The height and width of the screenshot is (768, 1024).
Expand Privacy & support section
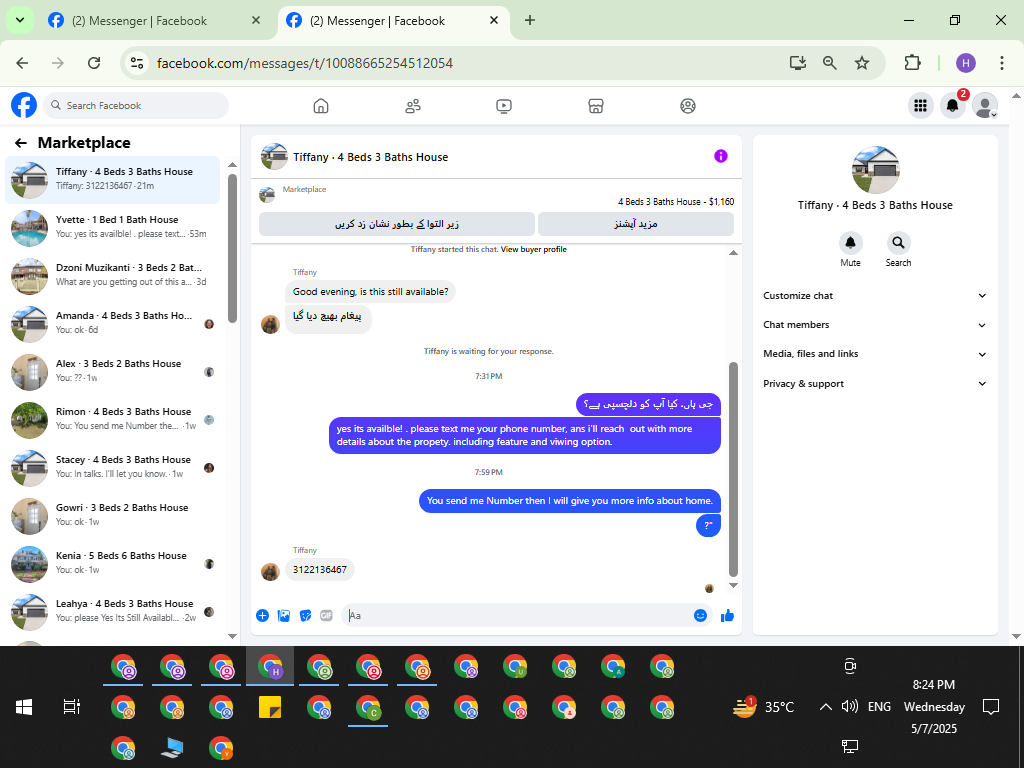coord(874,383)
